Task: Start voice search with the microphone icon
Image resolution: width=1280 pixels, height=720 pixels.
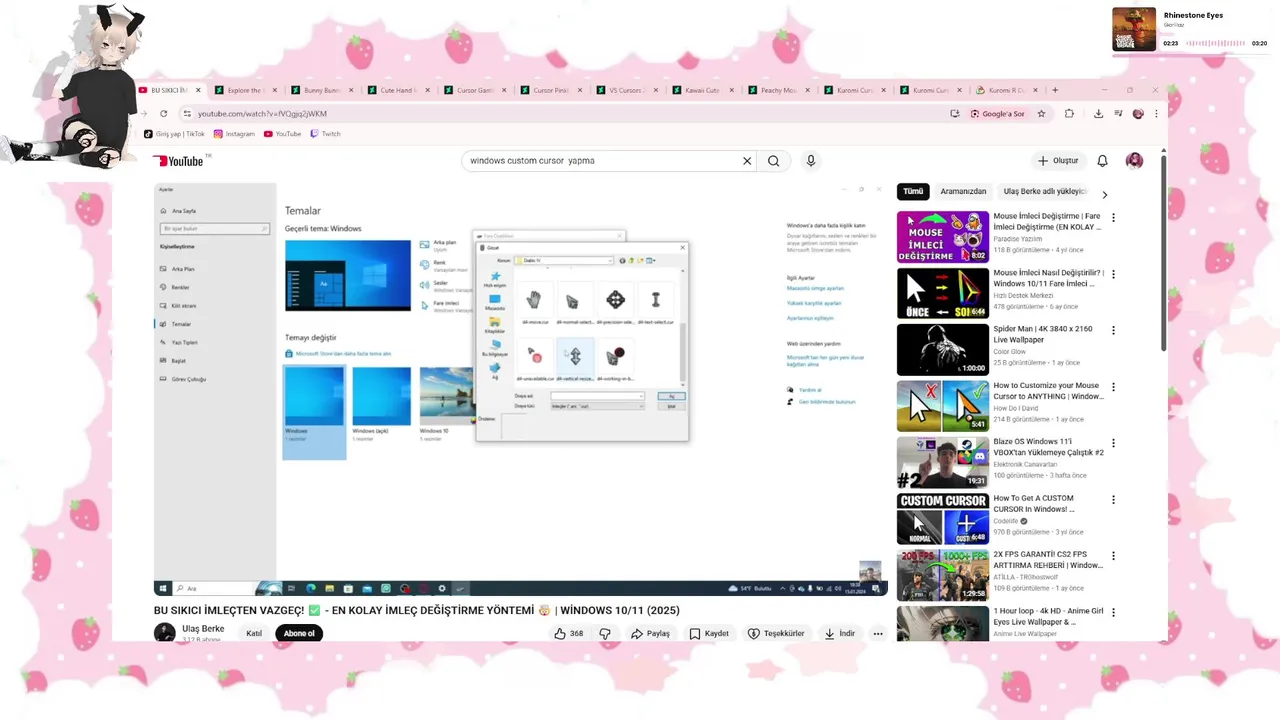Action: point(811,161)
